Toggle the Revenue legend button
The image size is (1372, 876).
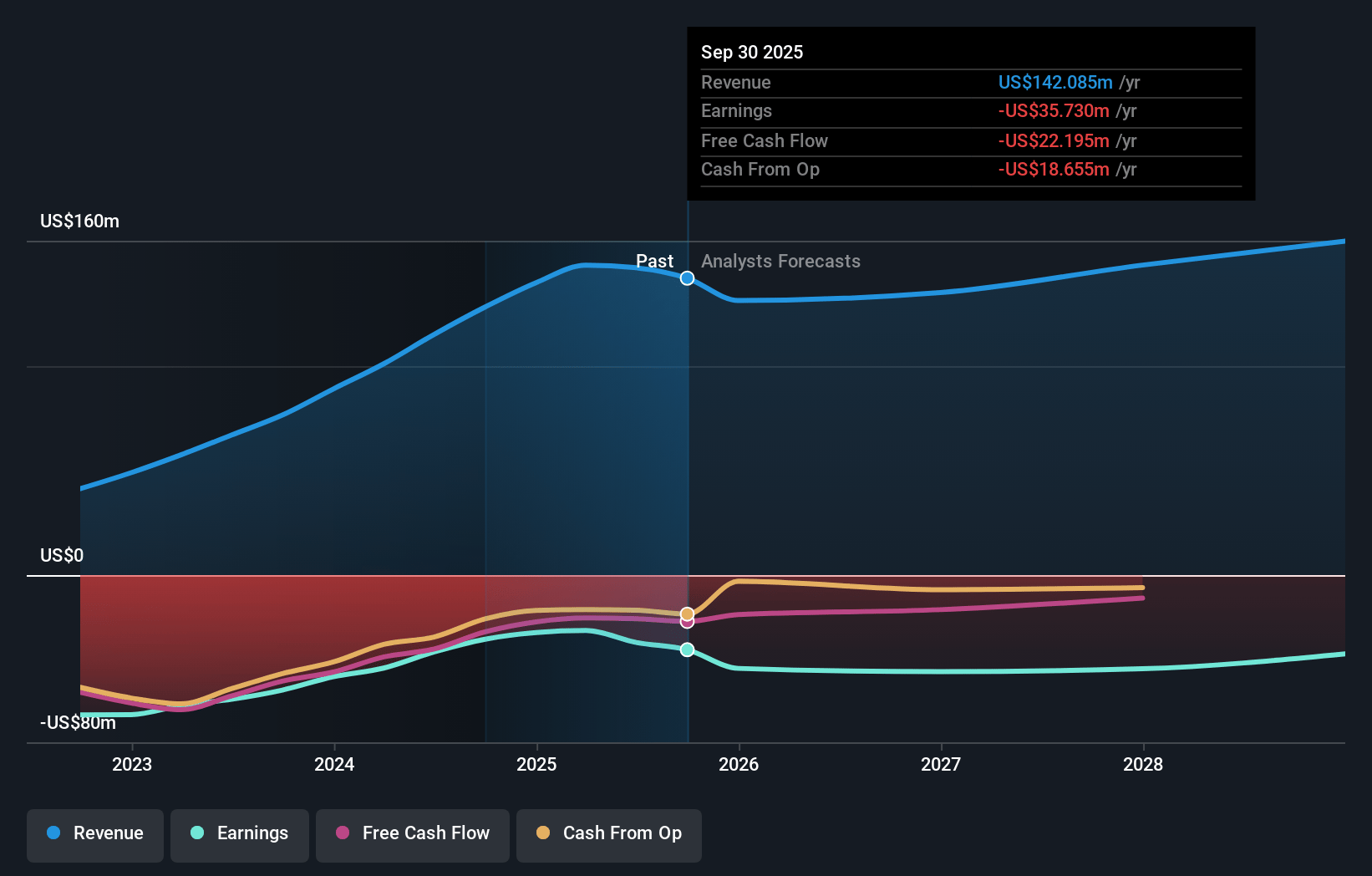click(95, 834)
